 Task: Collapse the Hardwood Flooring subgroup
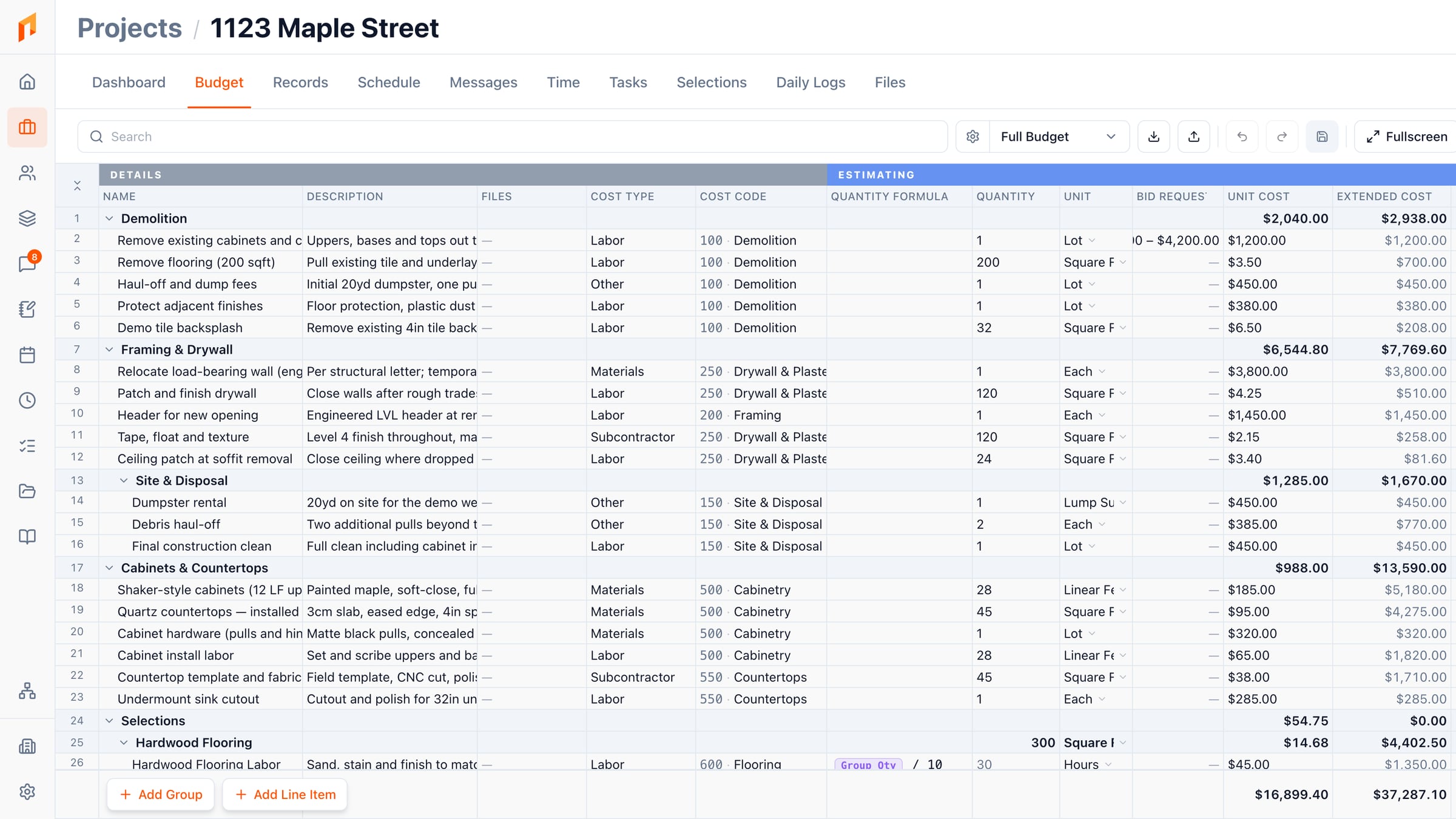(x=124, y=743)
